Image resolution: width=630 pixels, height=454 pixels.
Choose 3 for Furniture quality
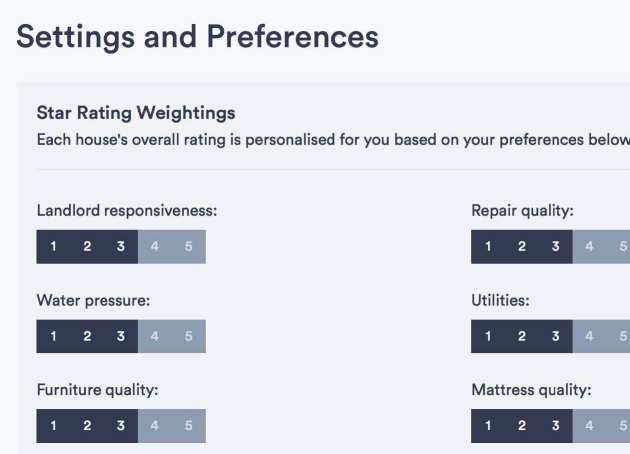pos(121,426)
